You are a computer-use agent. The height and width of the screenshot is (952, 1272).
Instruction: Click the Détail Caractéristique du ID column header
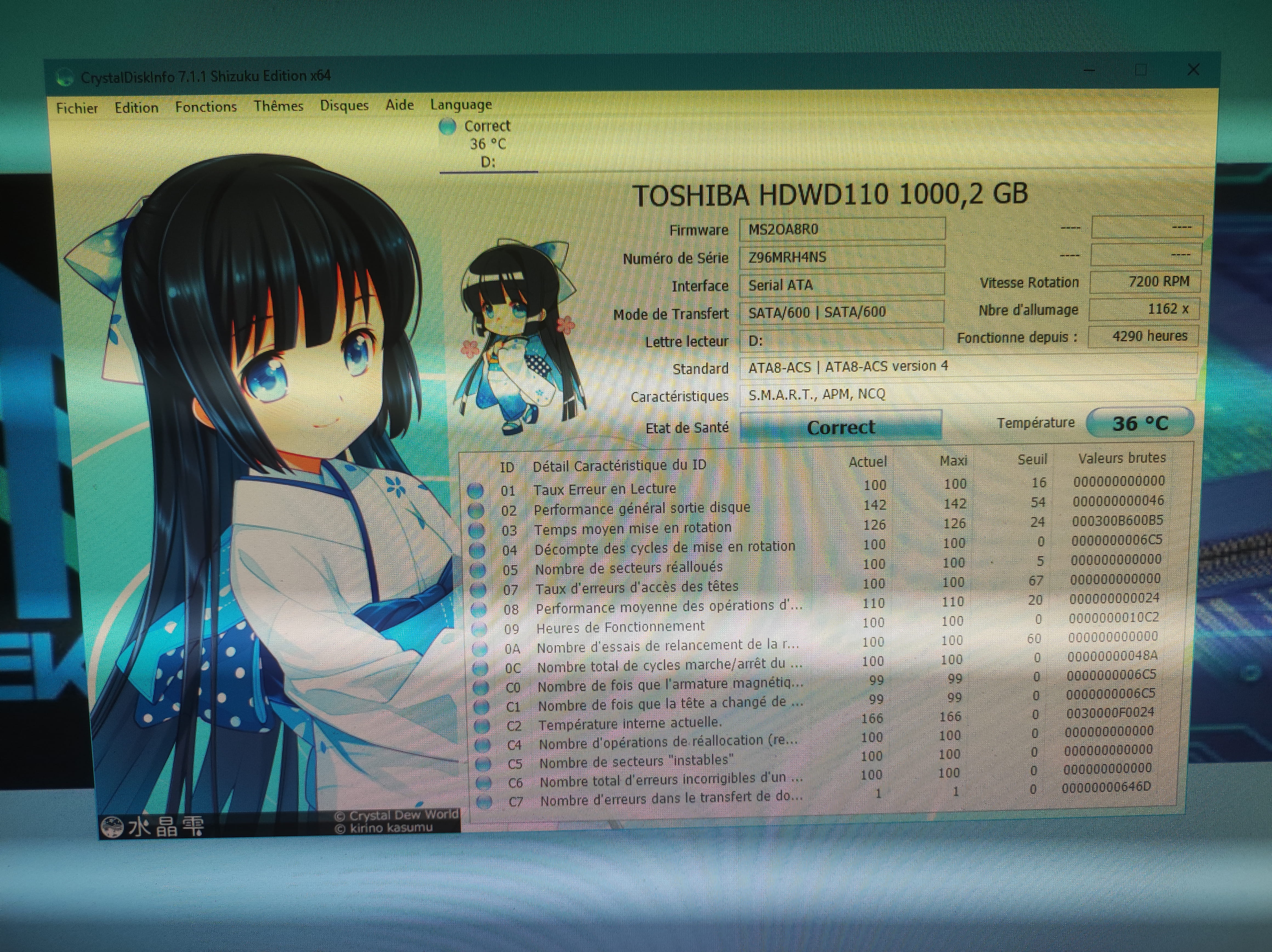[619, 465]
